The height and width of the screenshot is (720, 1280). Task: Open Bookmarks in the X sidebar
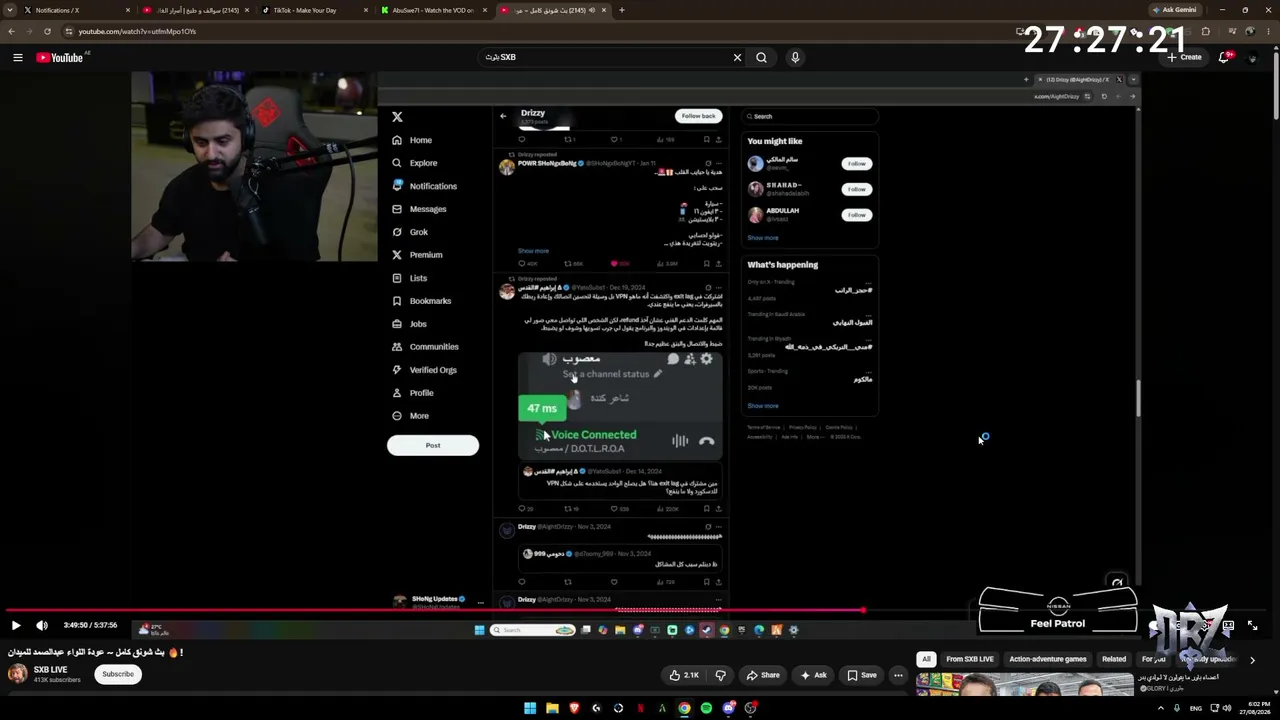pos(422,301)
